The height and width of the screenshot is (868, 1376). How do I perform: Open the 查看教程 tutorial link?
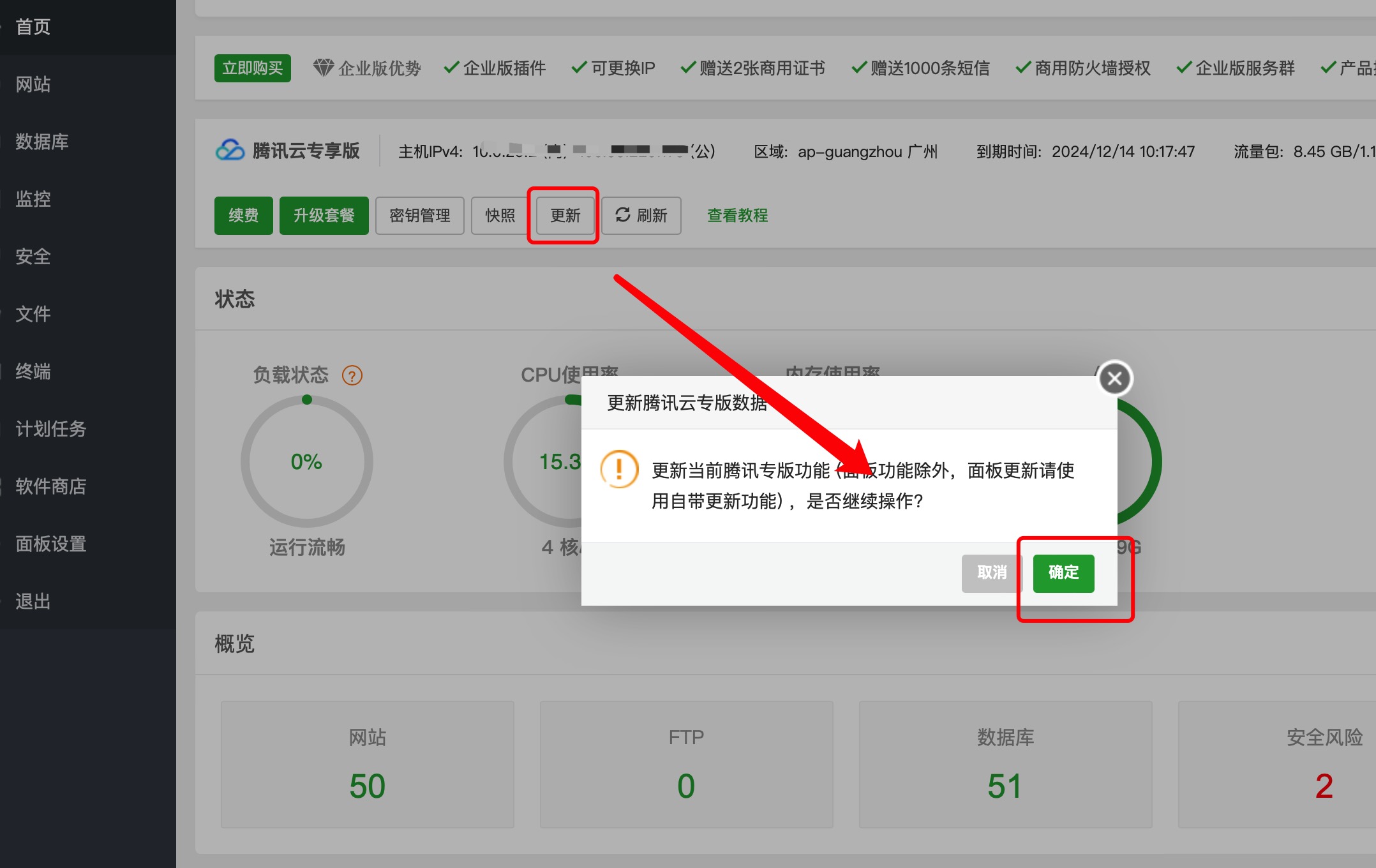(737, 216)
